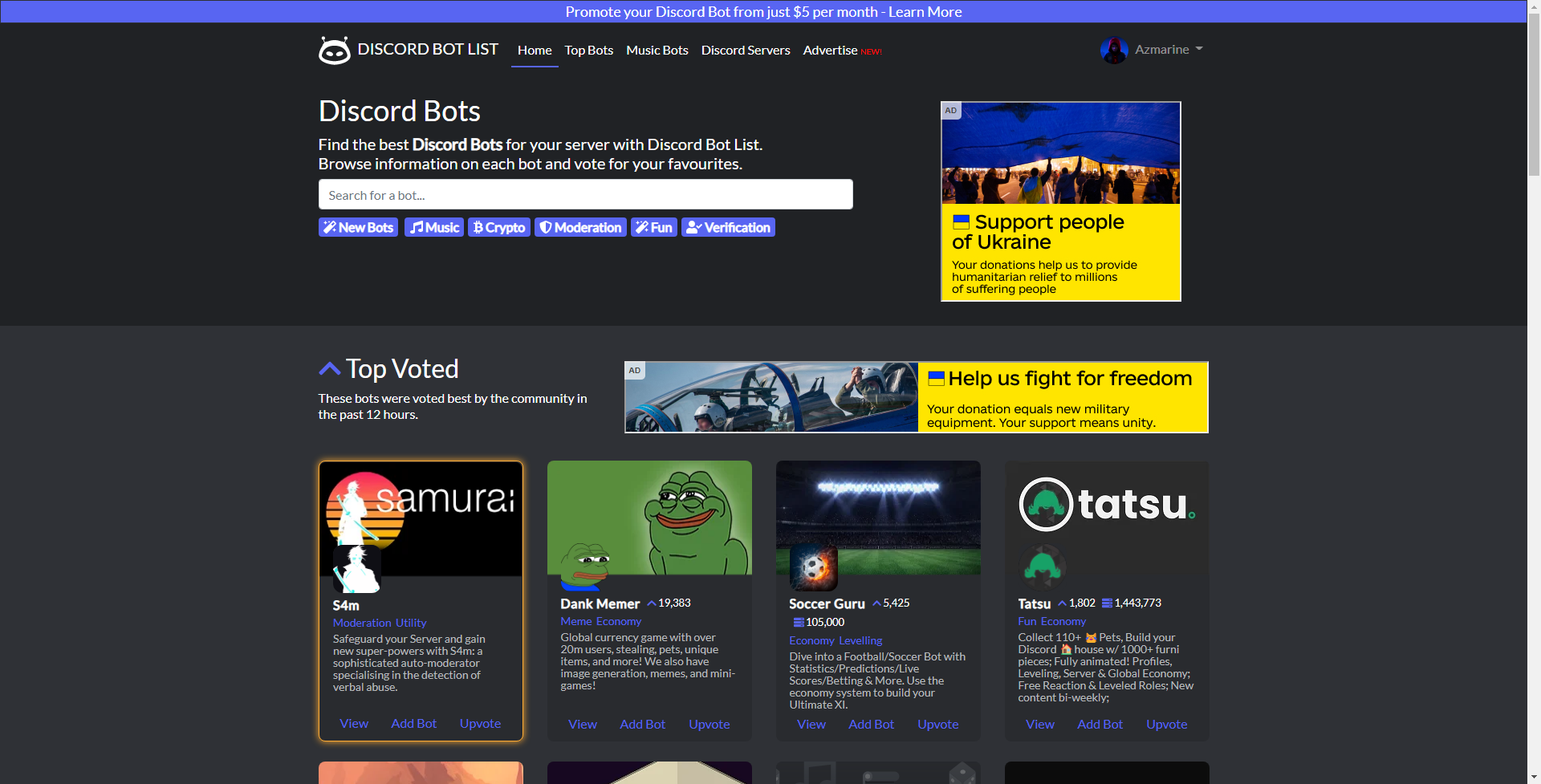Click Add Bot for Dank Memer

[643, 724]
